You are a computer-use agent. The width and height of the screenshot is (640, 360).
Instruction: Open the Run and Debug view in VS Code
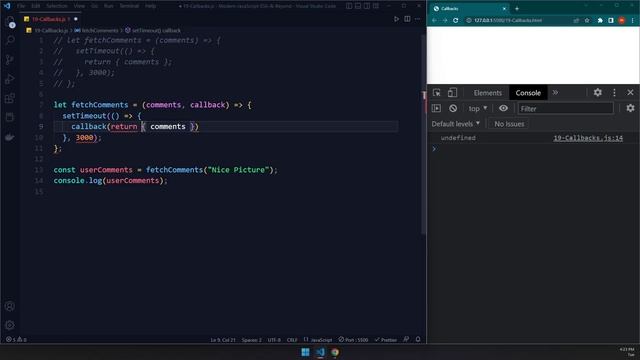pyautogui.click(x=10, y=79)
